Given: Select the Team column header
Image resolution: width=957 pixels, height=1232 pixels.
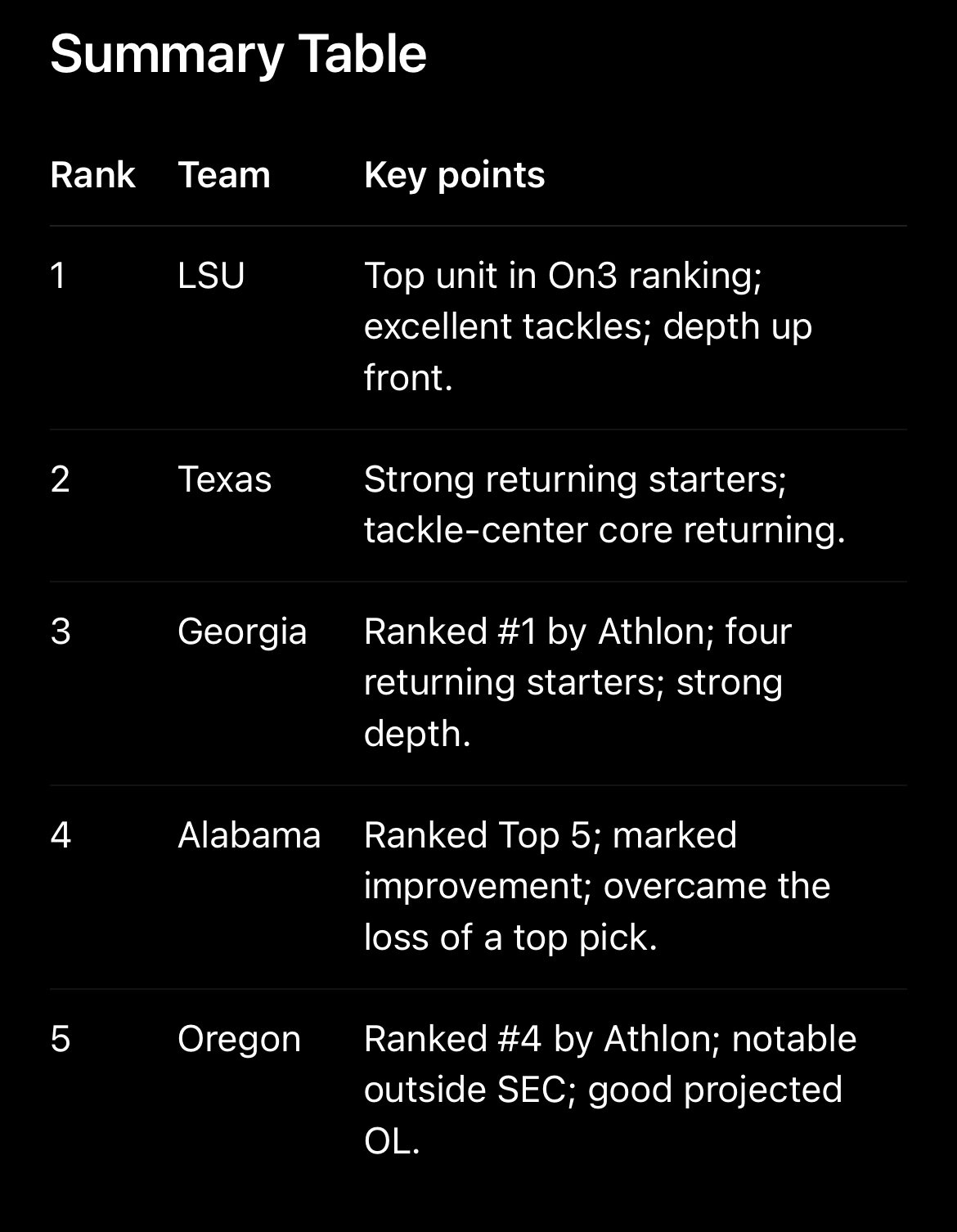Looking at the screenshot, I should [223, 175].
